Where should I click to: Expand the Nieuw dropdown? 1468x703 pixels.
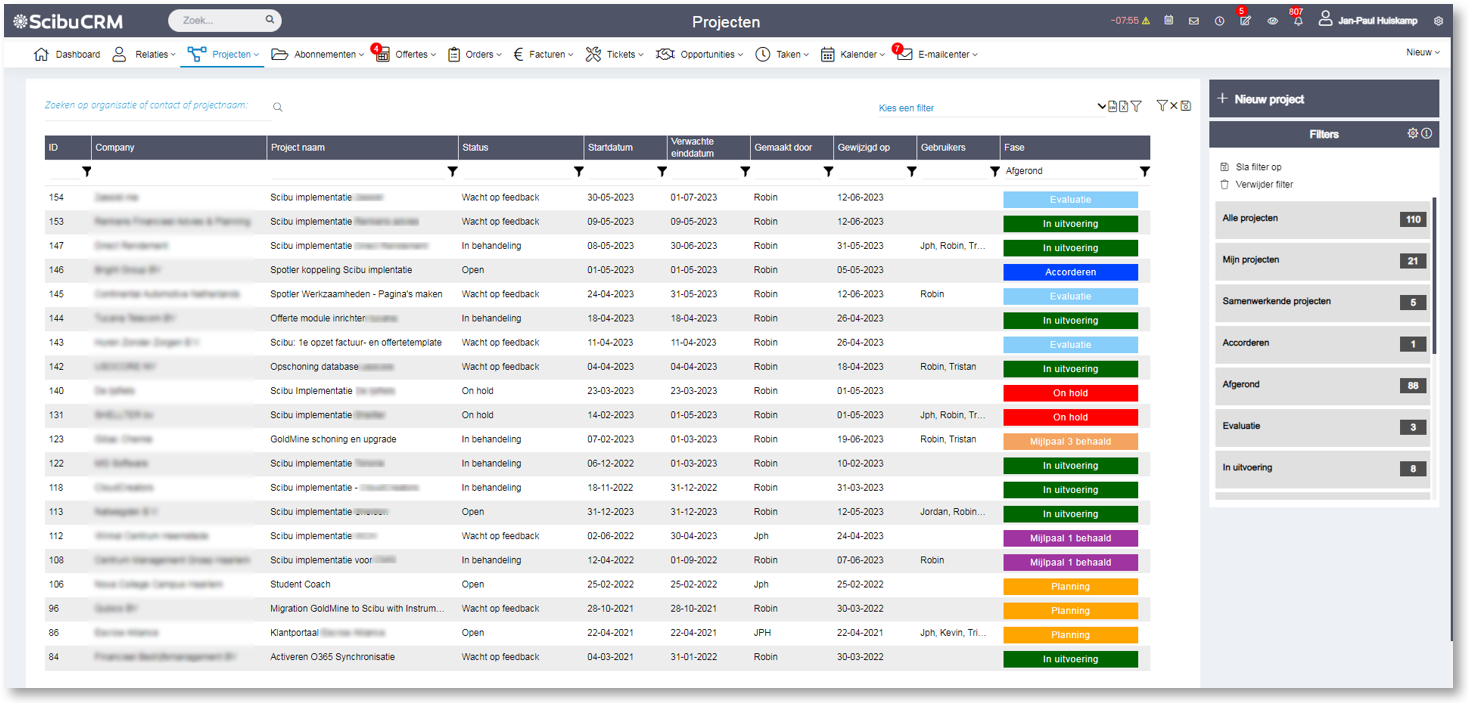1423,52
